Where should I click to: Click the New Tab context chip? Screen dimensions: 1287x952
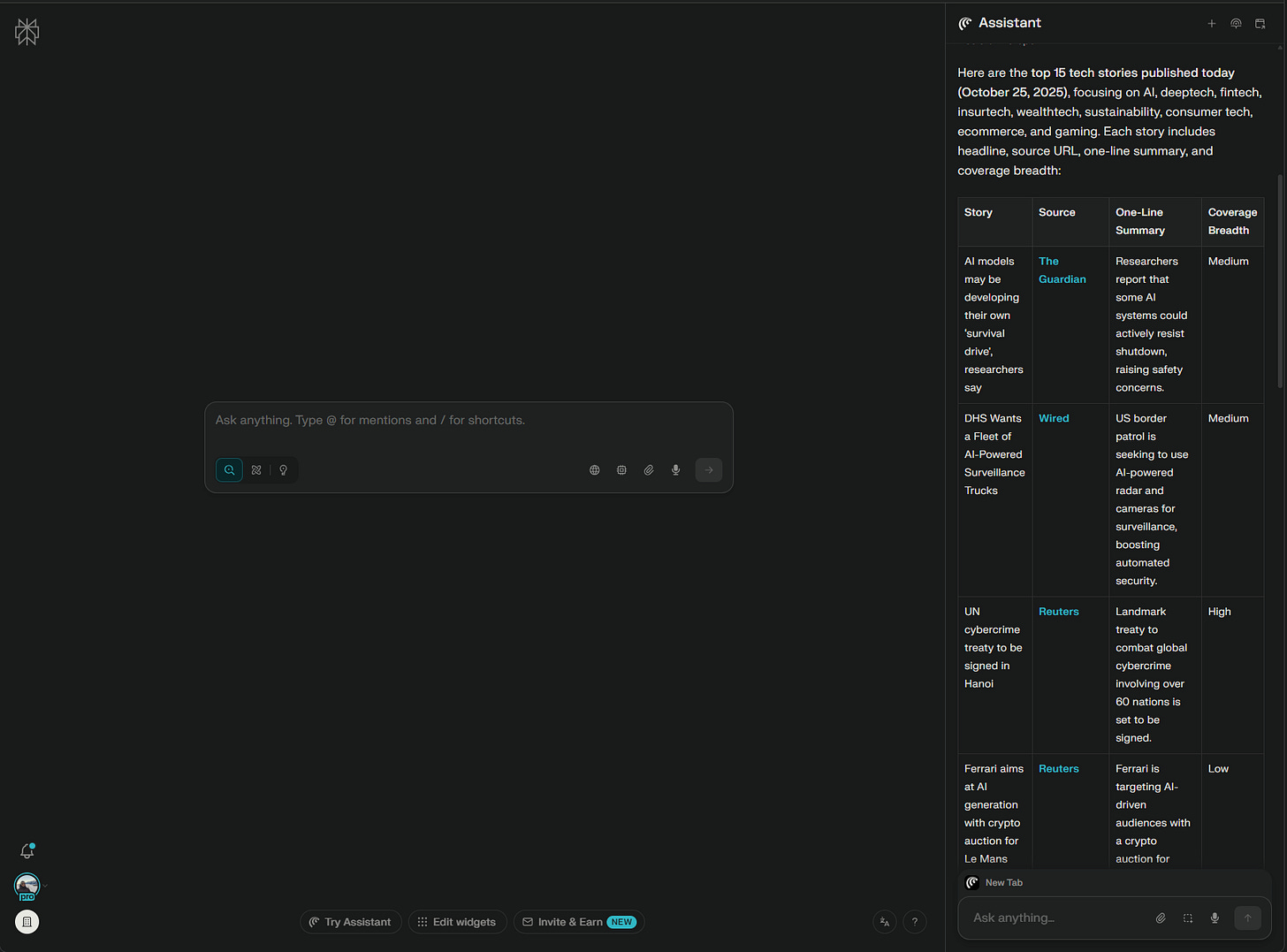point(995,883)
